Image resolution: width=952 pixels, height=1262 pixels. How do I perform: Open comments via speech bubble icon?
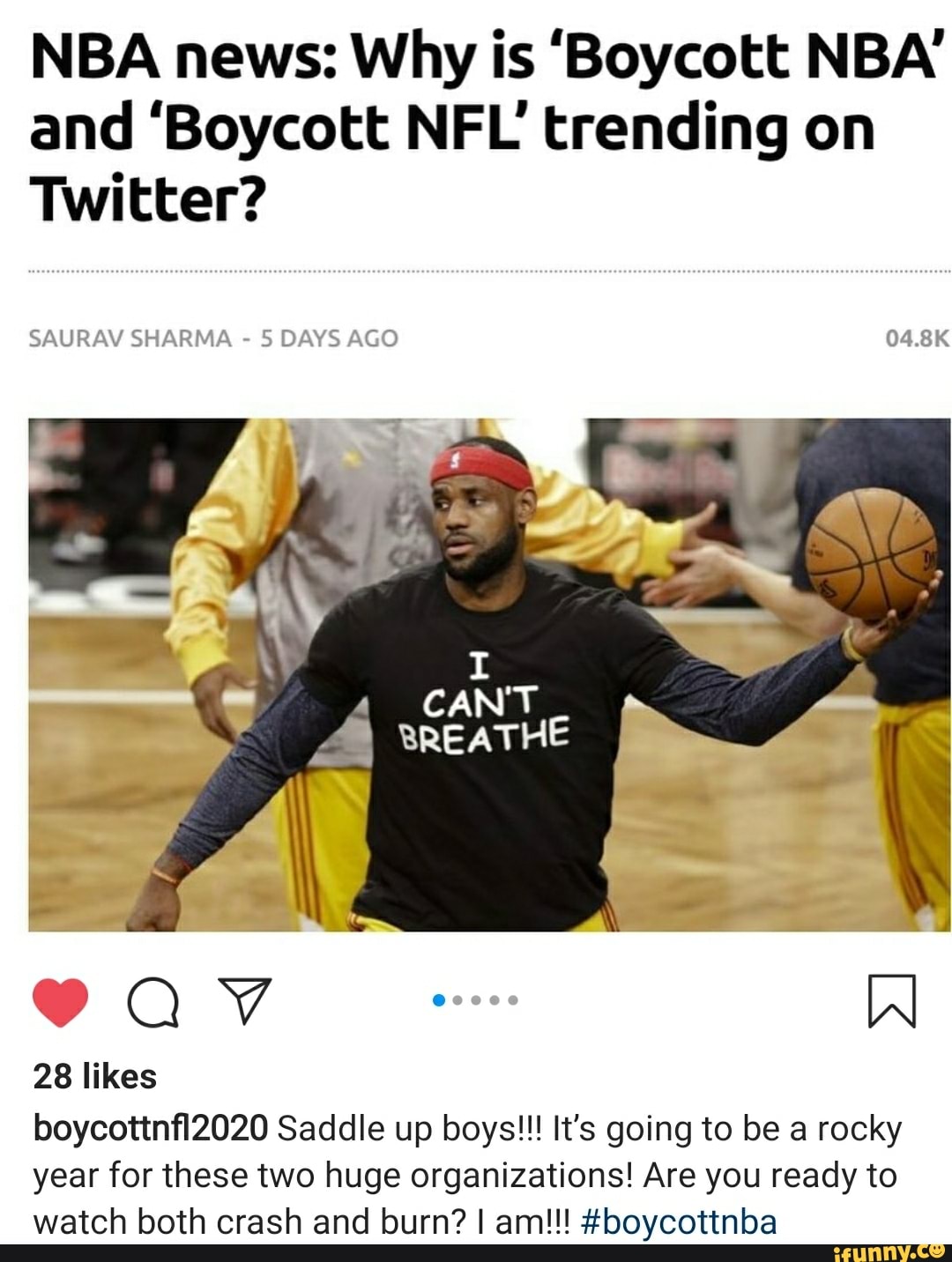[x=153, y=1003]
